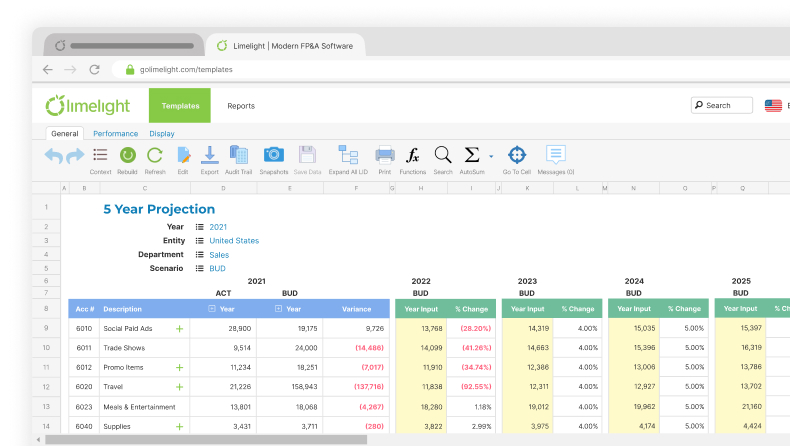Screen dimensions: 790x446
Task: Click the browser back arrow
Action: click(48, 70)
